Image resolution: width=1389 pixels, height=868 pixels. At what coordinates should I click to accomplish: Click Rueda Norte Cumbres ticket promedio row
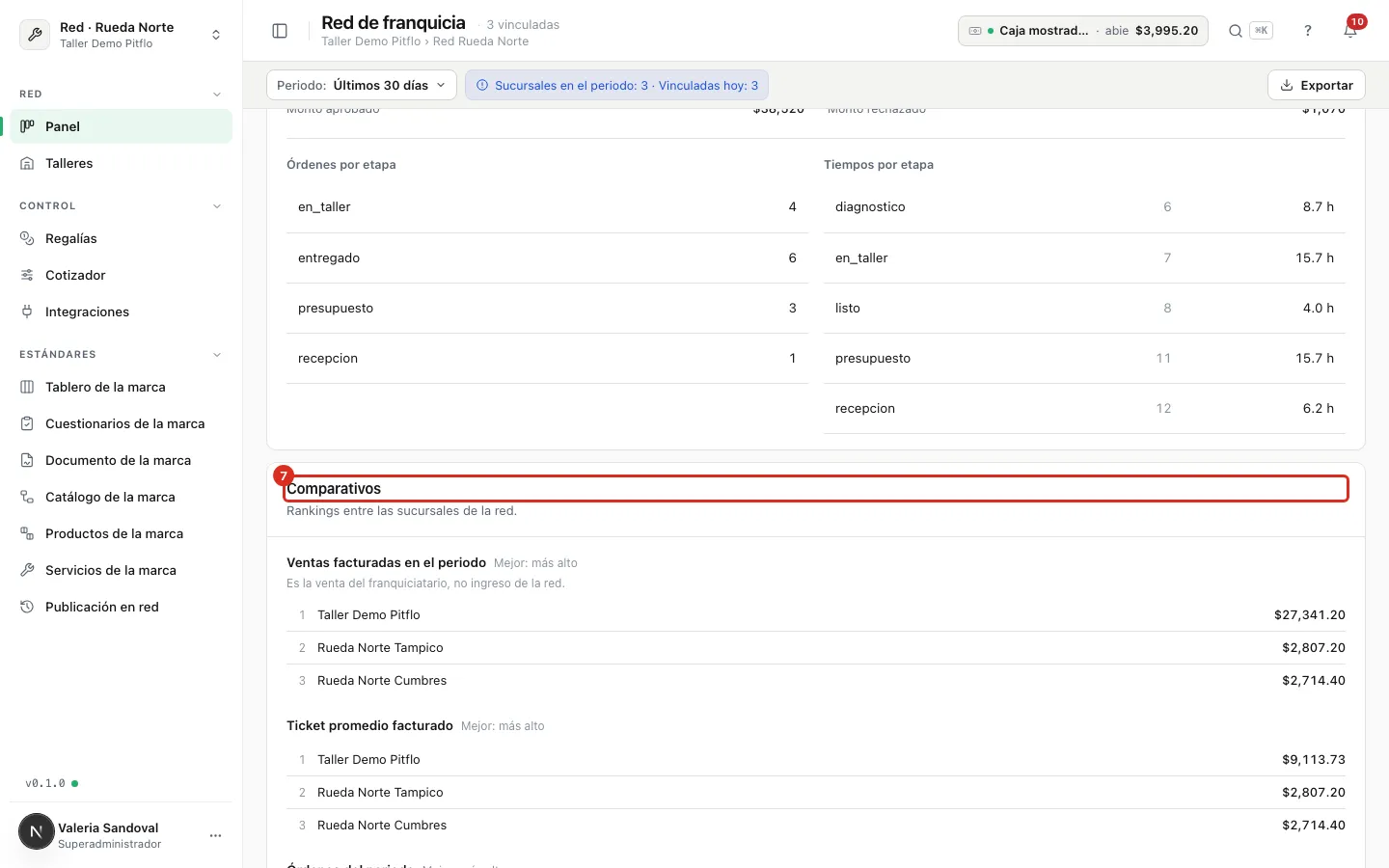pos(816,825)
